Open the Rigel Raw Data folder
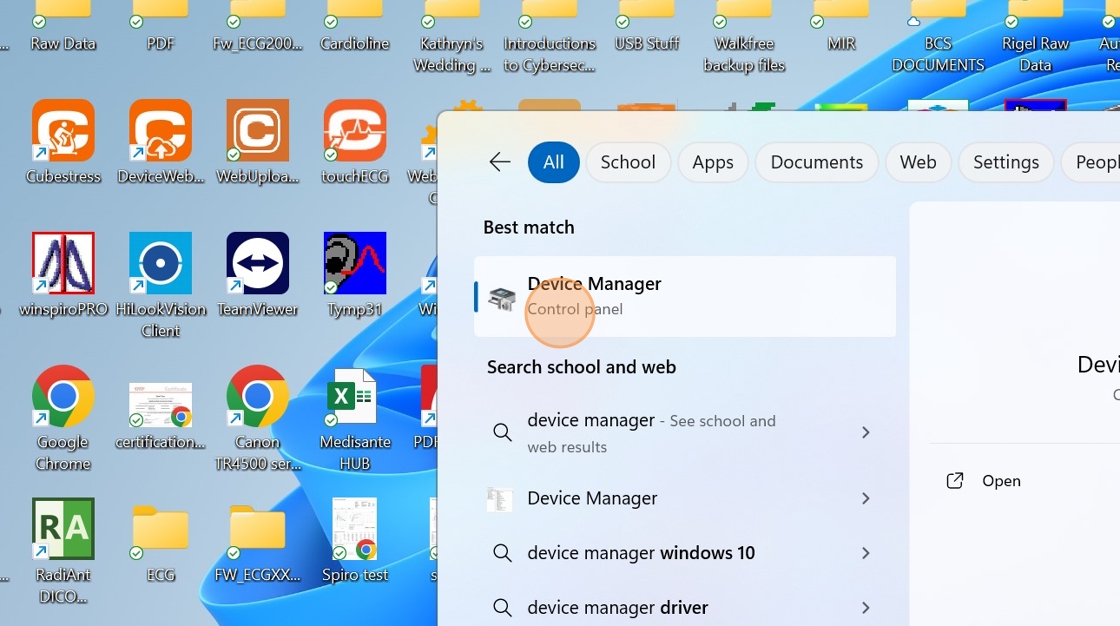 [1035, 37]
